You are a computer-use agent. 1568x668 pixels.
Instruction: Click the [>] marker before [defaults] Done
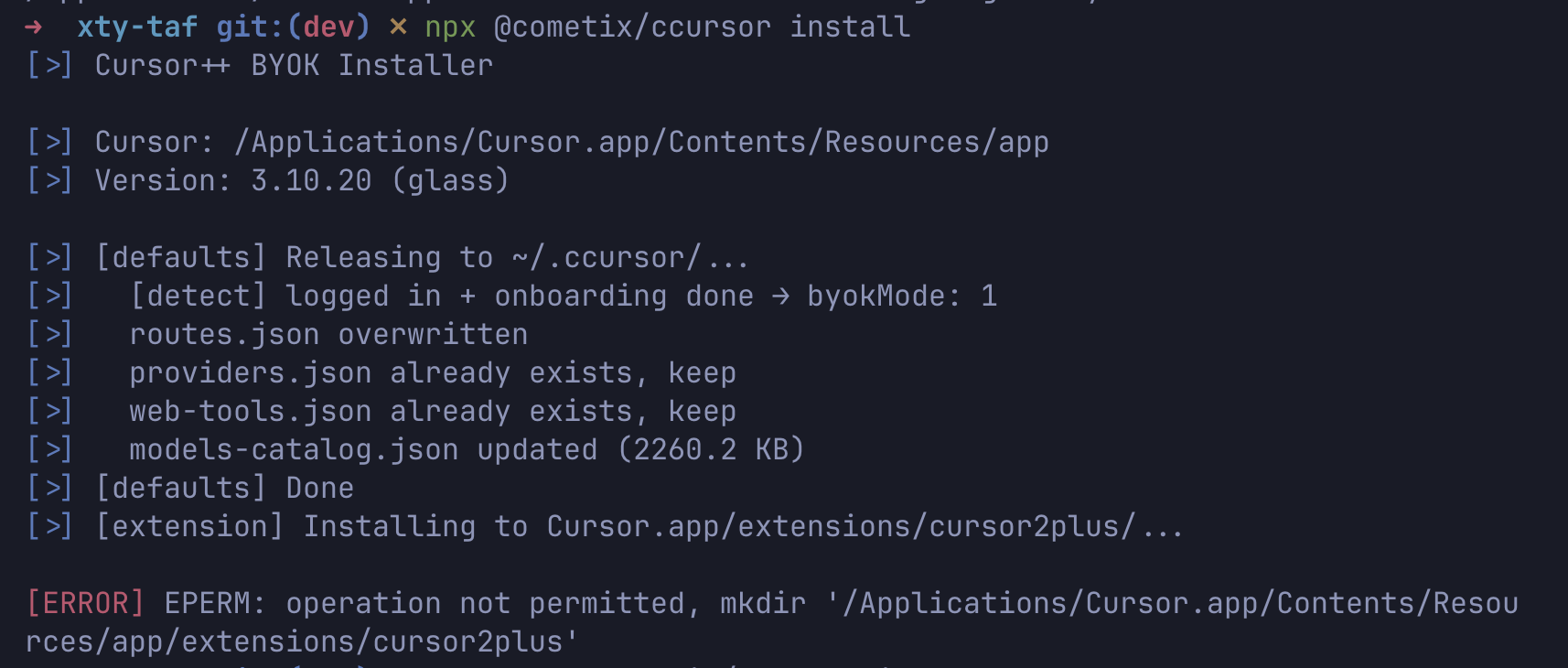[49, 489]
